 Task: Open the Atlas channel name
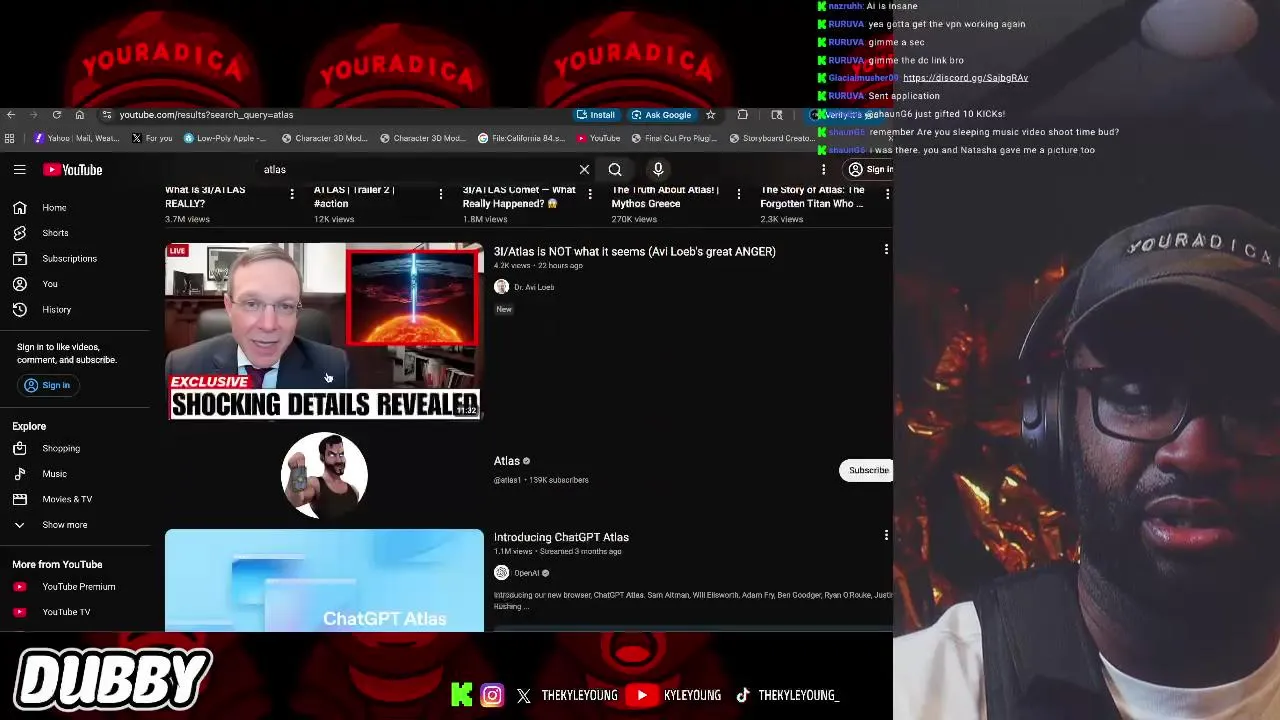(x=507, y=461)
